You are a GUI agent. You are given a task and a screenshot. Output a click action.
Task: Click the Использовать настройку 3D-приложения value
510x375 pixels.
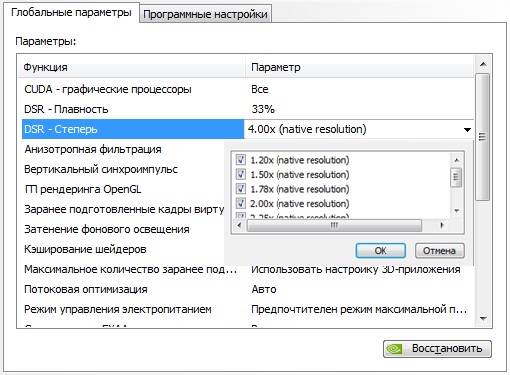click(356, 269)
